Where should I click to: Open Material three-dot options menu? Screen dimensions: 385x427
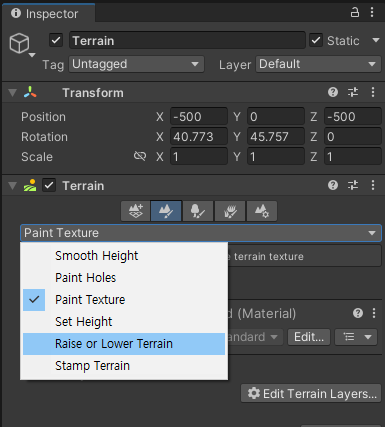coord(374,313)
